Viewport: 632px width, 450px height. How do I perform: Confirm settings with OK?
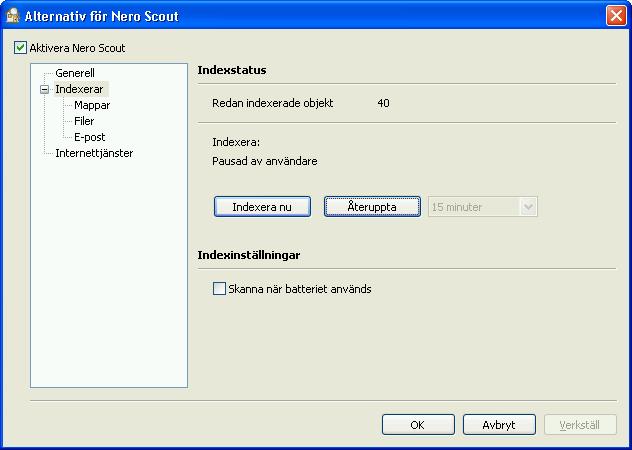[418, 425]
